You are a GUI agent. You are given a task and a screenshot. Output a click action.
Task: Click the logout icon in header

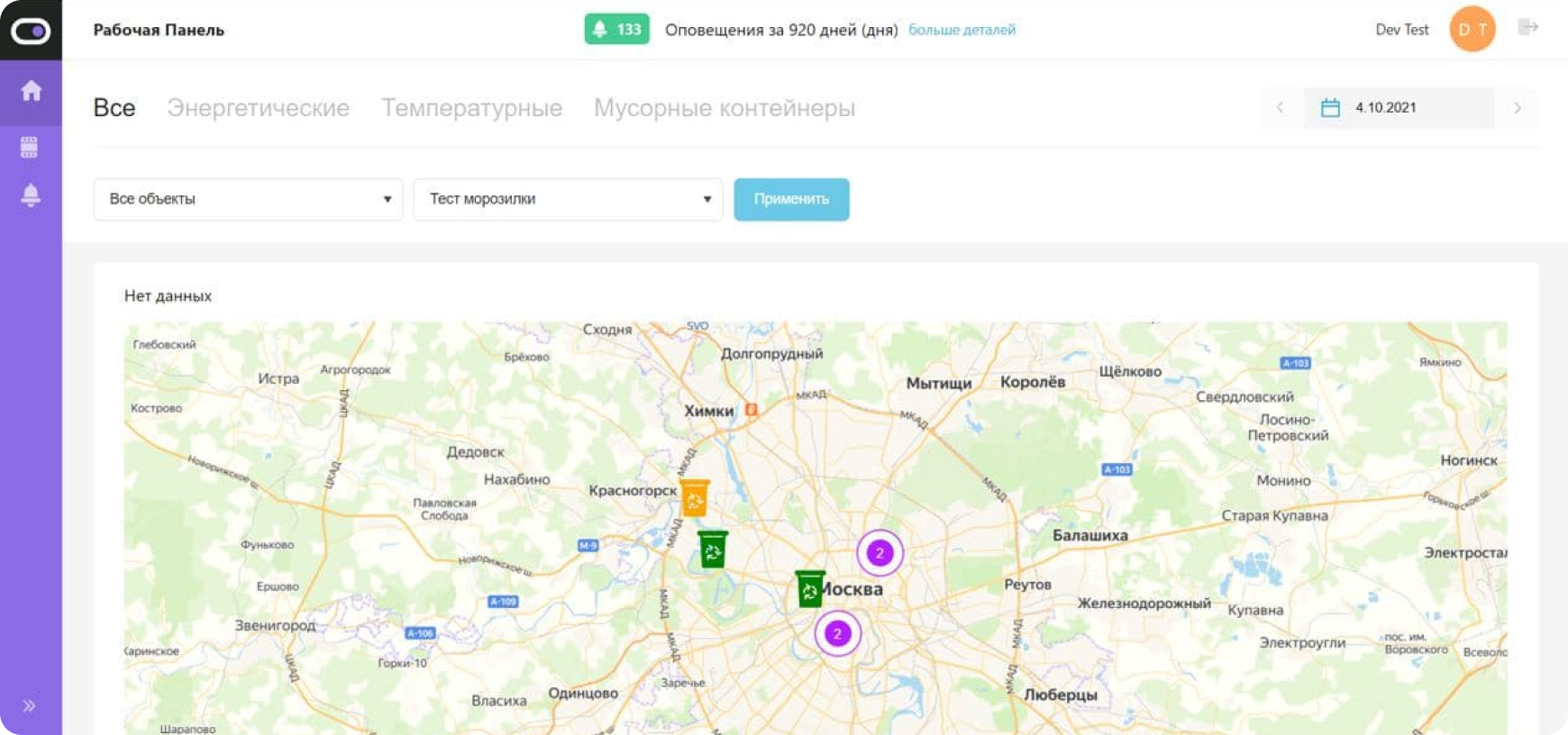click(x=1527, y=27)
